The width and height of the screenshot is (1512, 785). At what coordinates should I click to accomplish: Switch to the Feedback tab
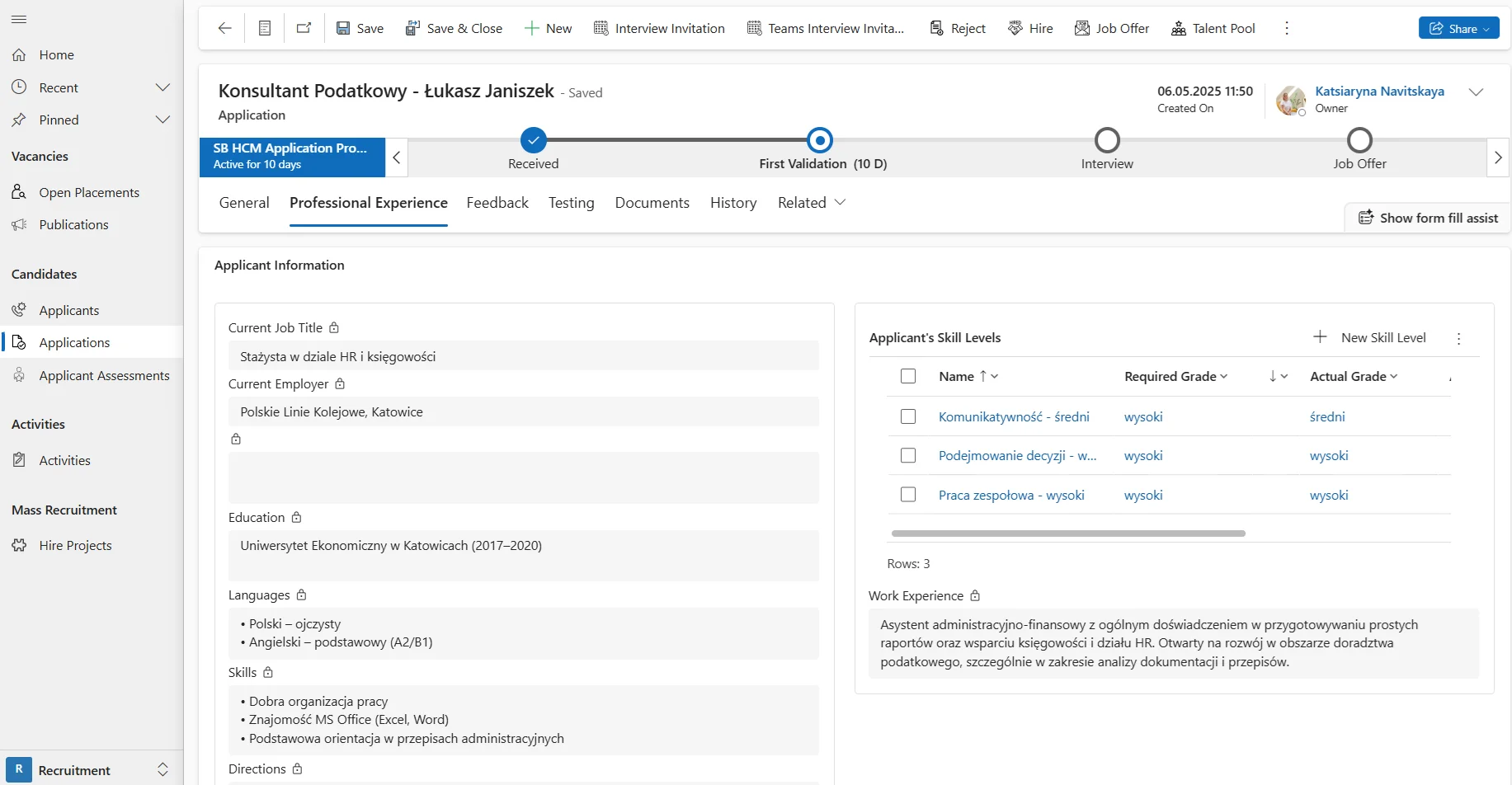tap(497, 203)
